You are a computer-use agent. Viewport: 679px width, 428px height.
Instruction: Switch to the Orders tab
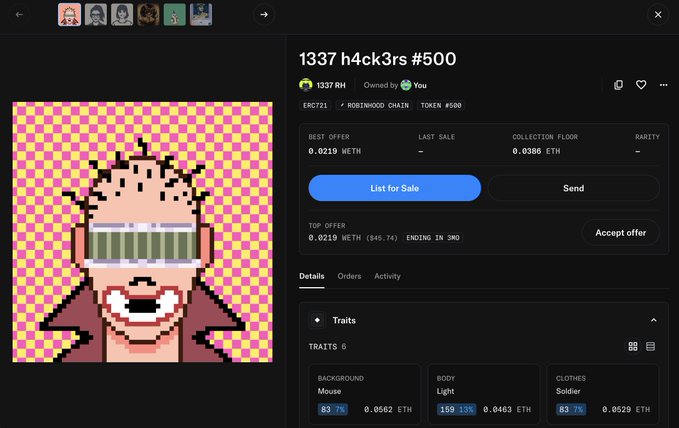pyautogui.click(x=349, y=276)
